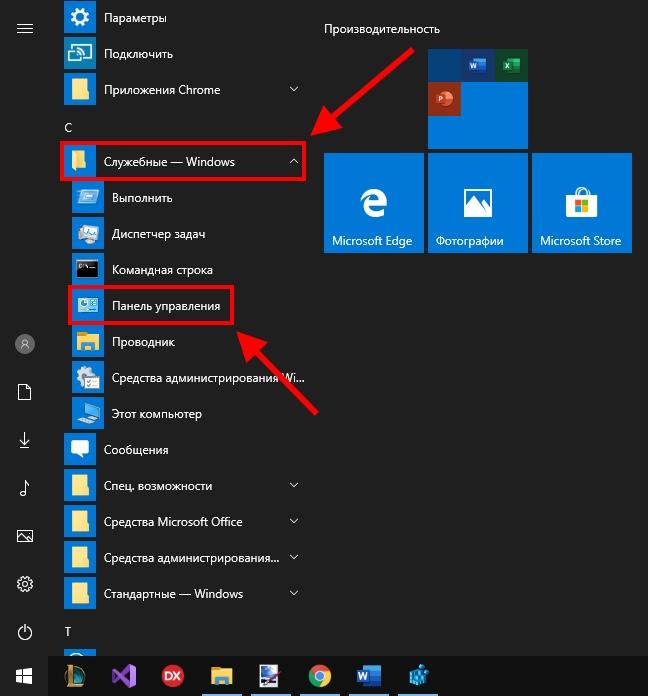Open the Диспетчер задач icon
648x696 pixels.
pos(88,233)
